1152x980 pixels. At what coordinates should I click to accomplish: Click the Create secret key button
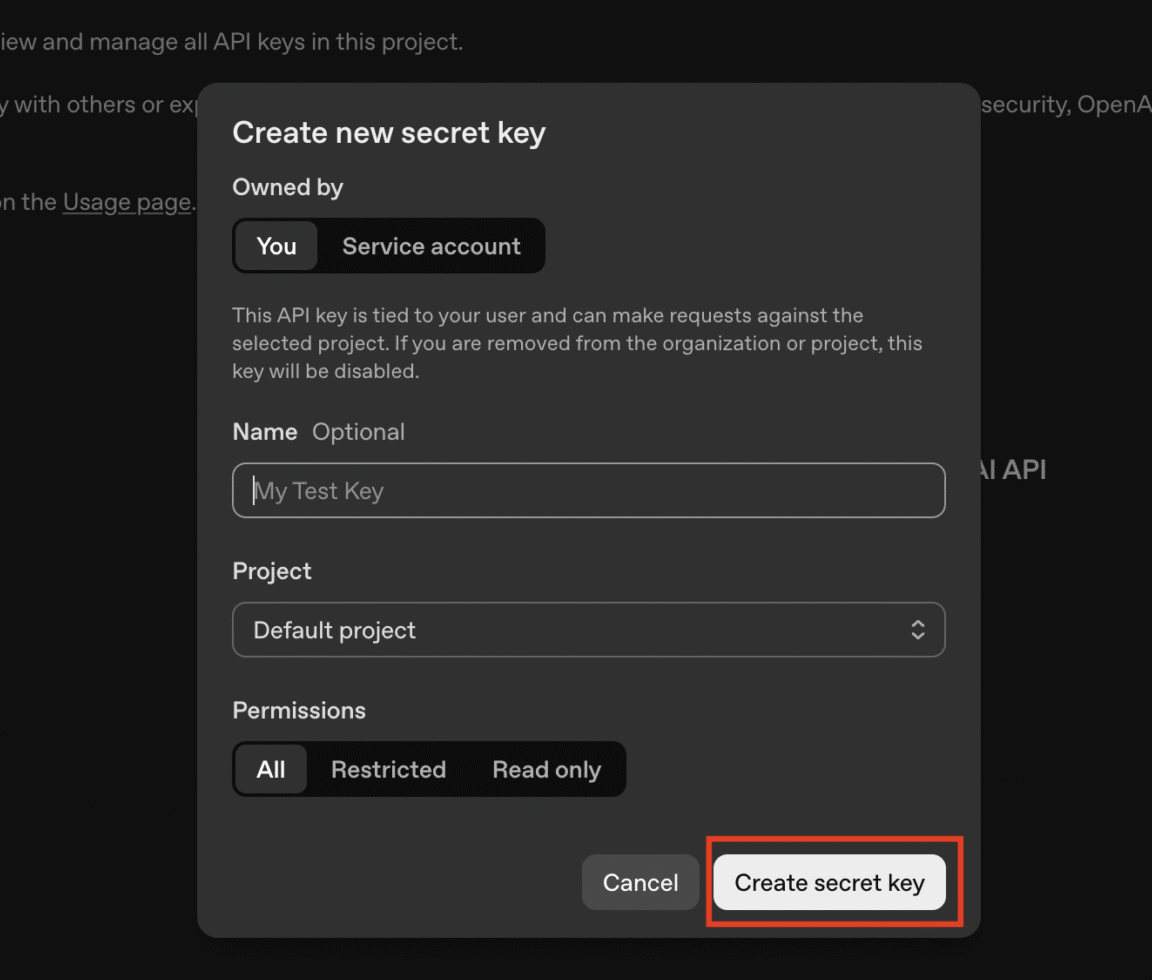(x=829, y=882)
